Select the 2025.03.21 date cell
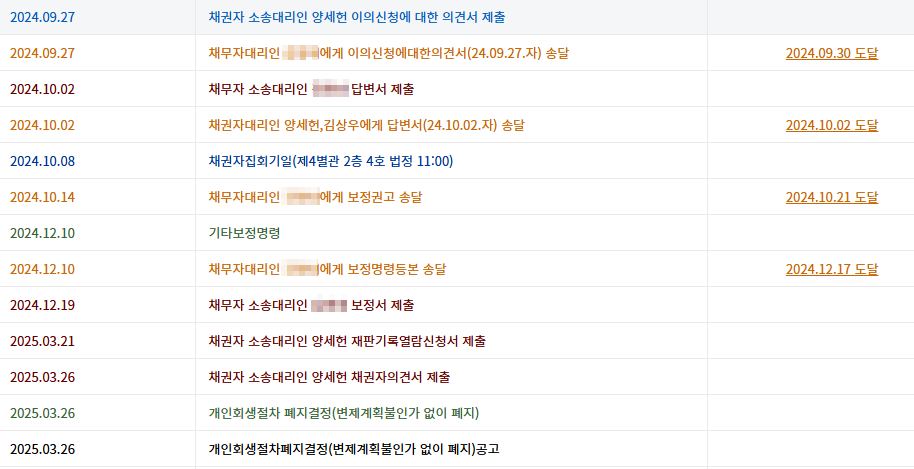This screenshot has width=914, height=469. coord(42,341)
